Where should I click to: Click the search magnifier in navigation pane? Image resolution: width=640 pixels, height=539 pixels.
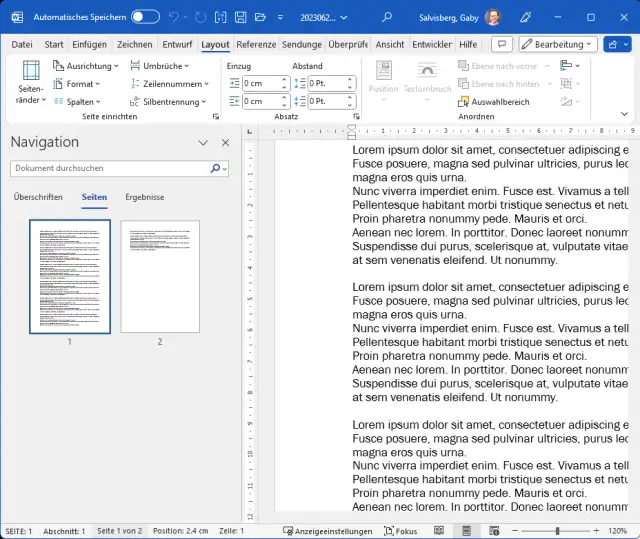tap(215, 169)
